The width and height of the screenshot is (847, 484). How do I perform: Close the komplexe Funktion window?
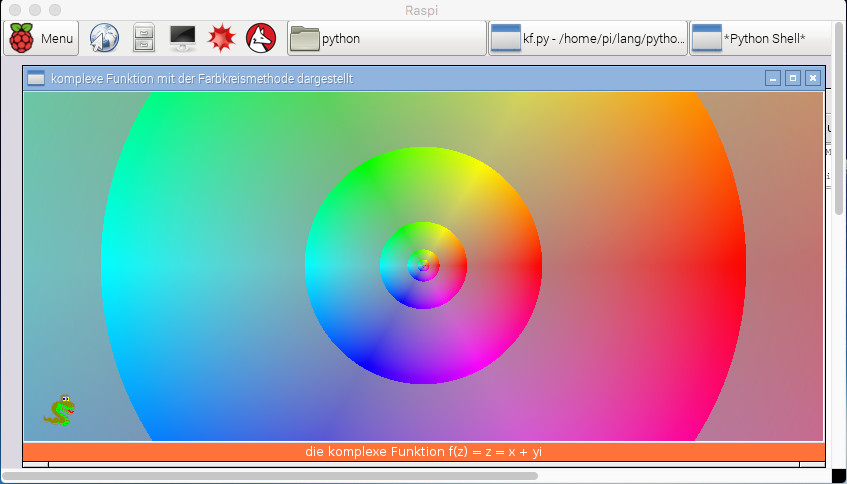pos(812,78)
